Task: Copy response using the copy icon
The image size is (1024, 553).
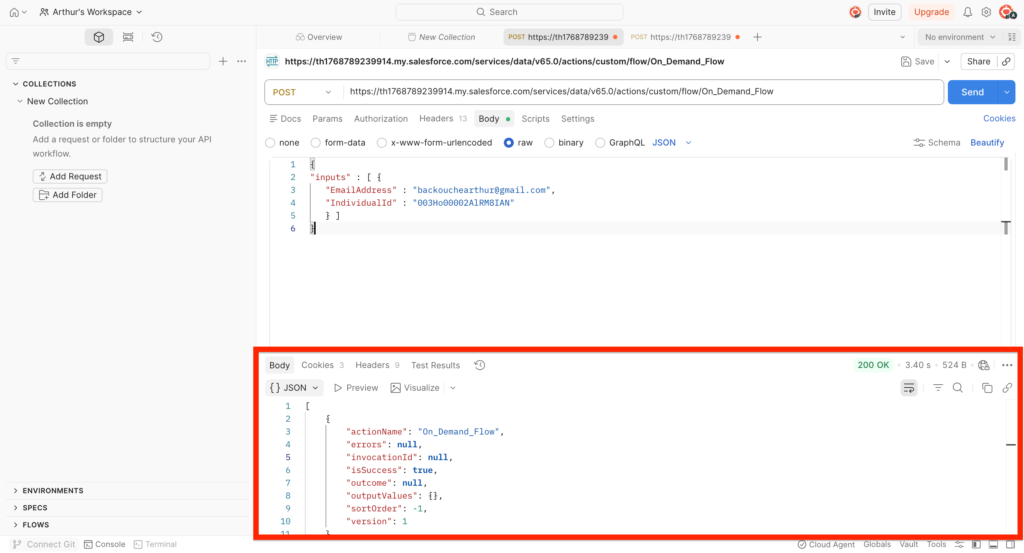Action: pos(986,388)
